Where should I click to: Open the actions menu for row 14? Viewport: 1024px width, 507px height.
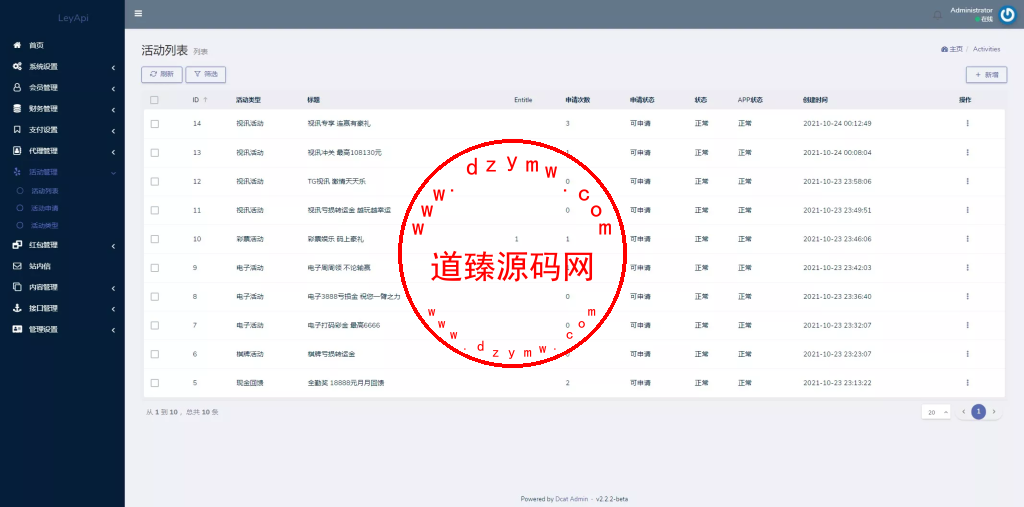tap(967, 123)
